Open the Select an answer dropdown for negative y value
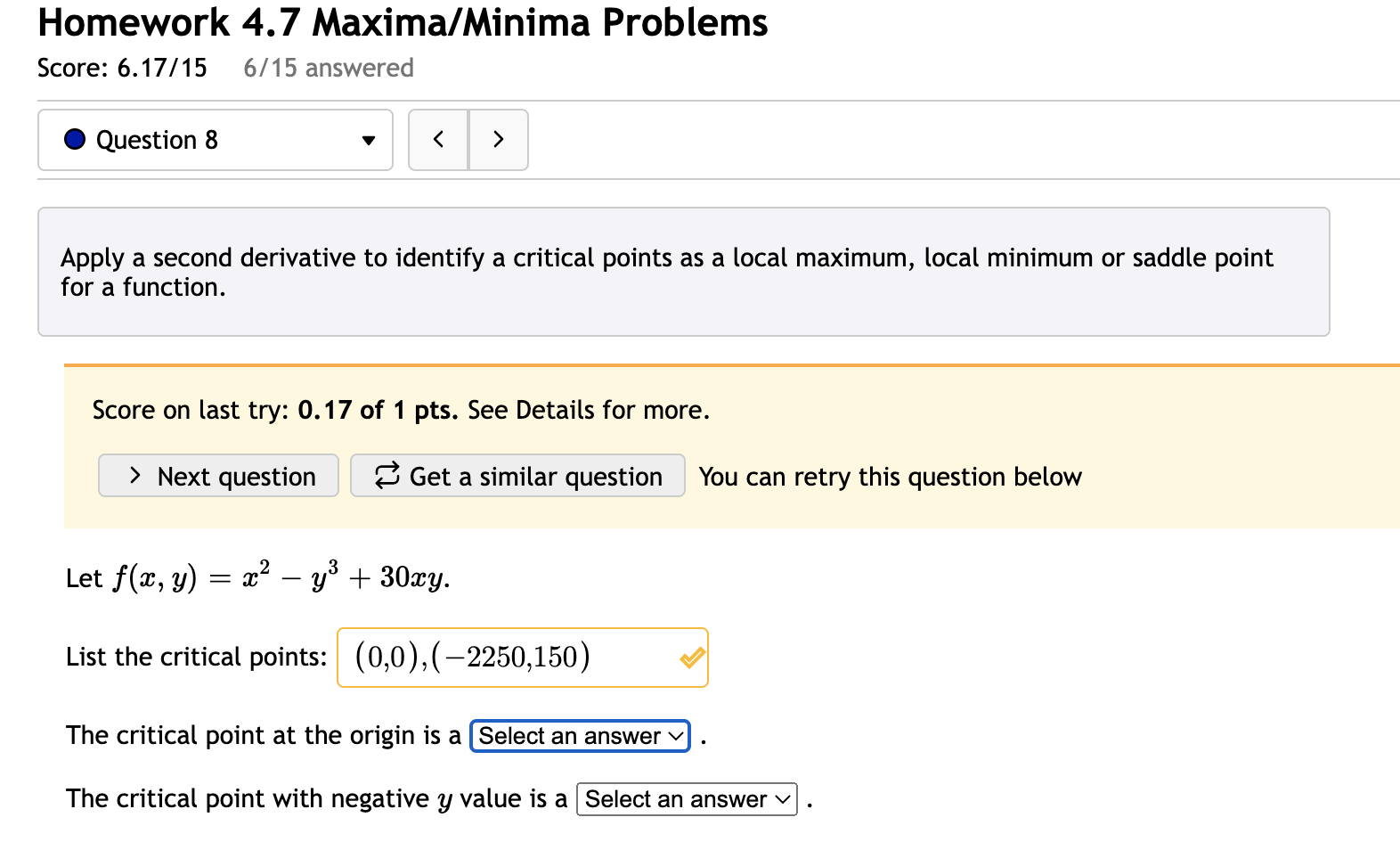The width and height of the screenshot is (1400, 850). [686, 799]
